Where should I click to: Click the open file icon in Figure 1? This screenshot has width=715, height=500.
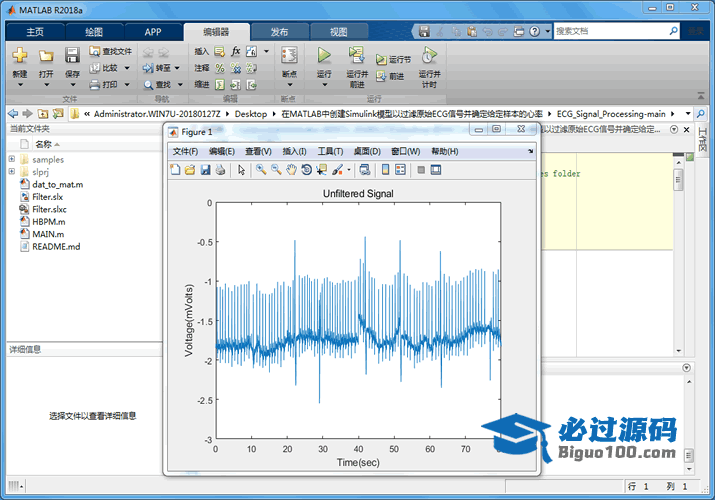point(190,170)
